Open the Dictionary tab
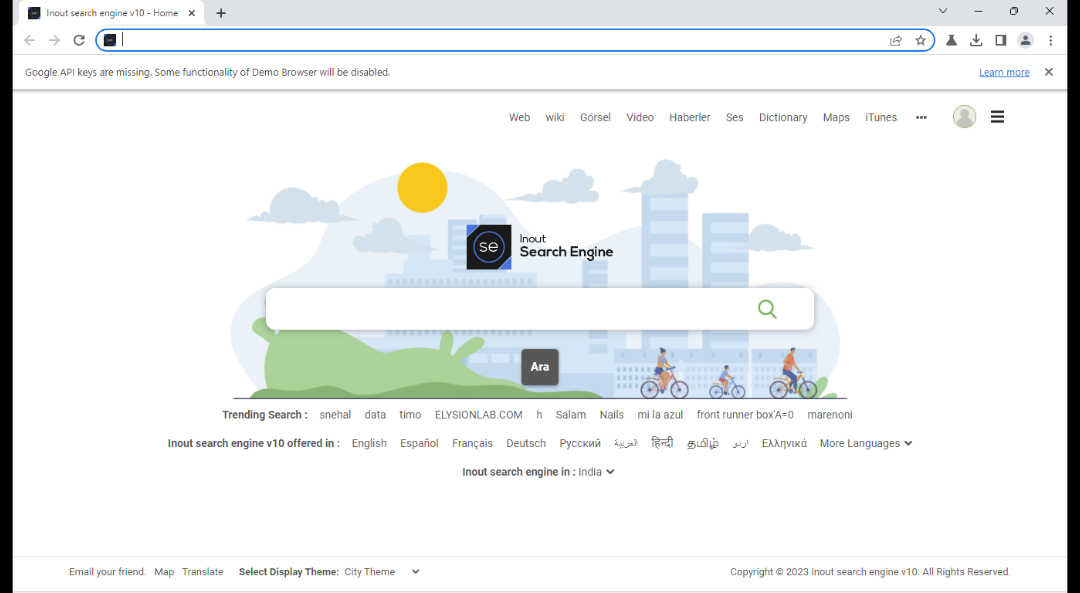Image resolution: width=1080 pixels, height=593 pixels. [783, 118]
